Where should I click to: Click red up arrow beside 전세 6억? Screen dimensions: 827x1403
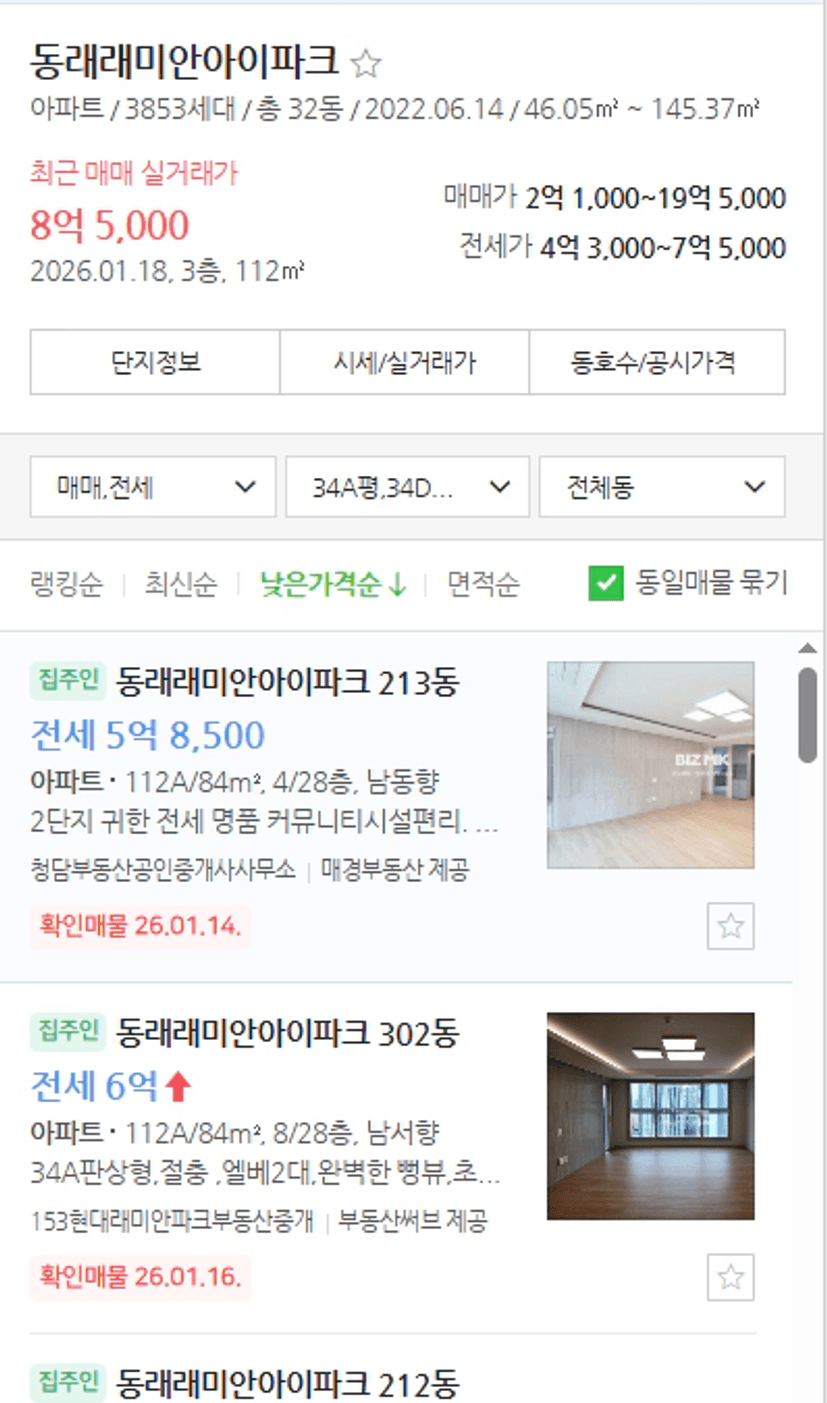click(x=177, y=1085)
